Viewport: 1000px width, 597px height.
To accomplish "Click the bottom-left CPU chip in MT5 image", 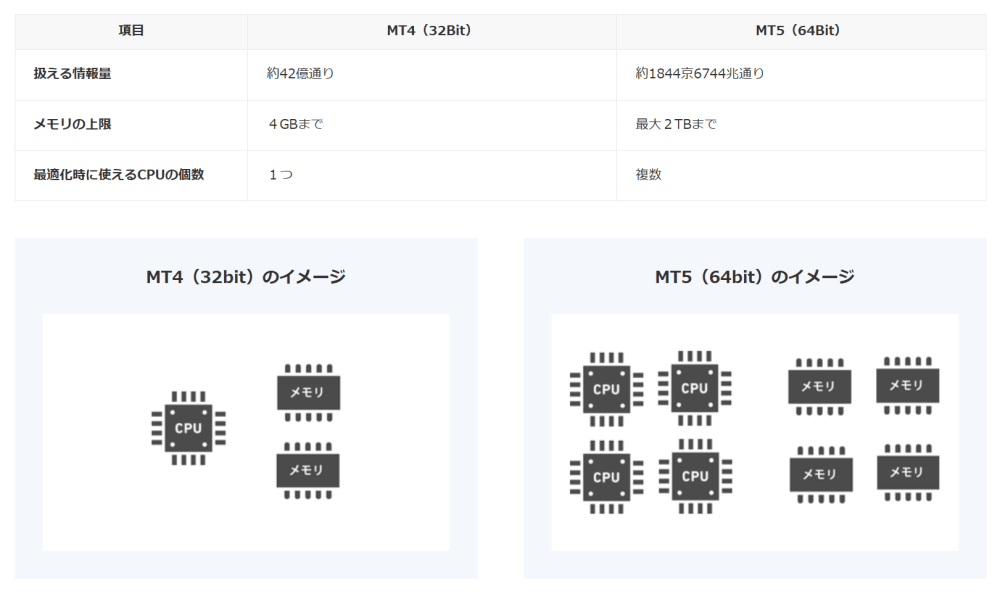I will 607,477.
